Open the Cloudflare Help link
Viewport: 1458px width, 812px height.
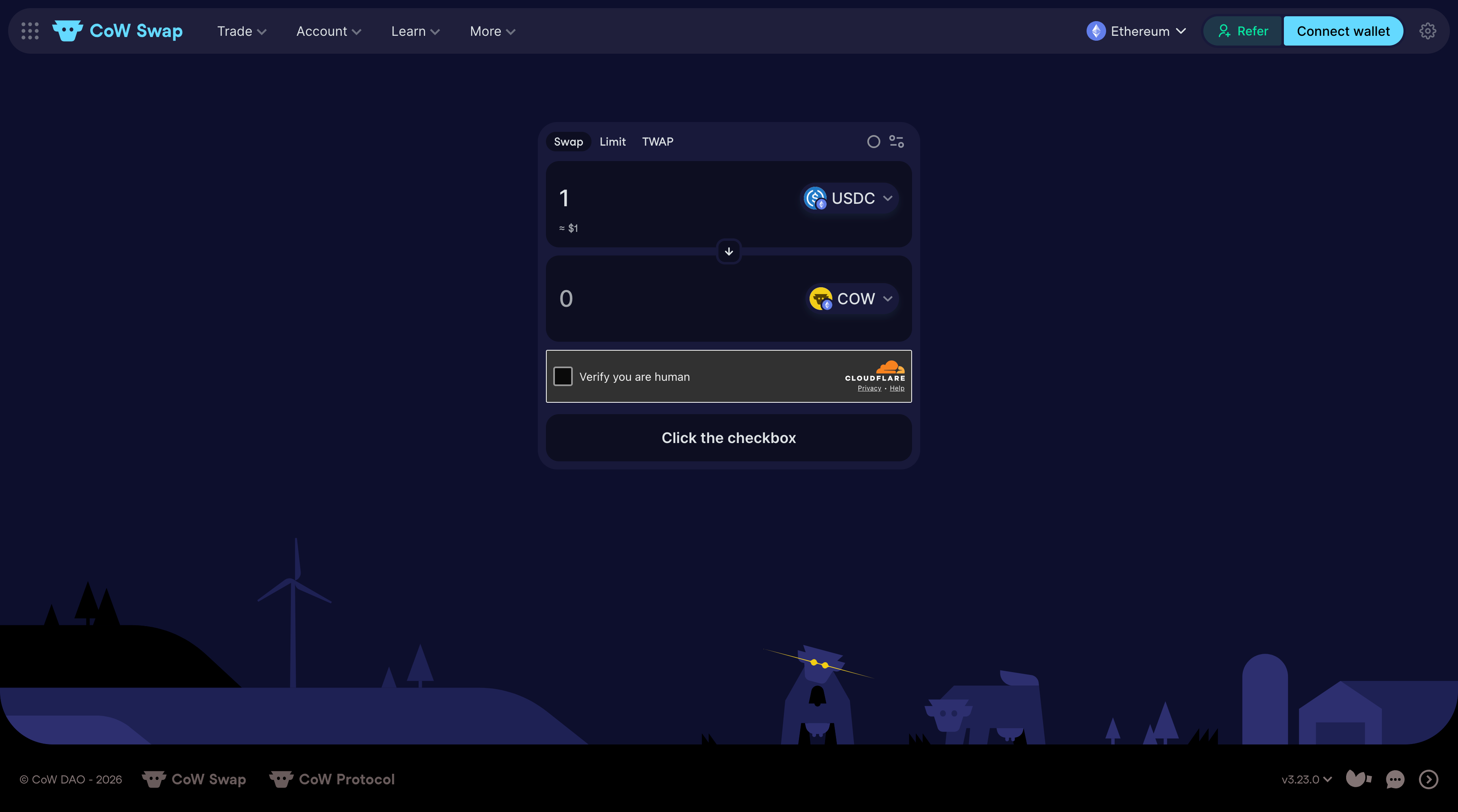897,388
